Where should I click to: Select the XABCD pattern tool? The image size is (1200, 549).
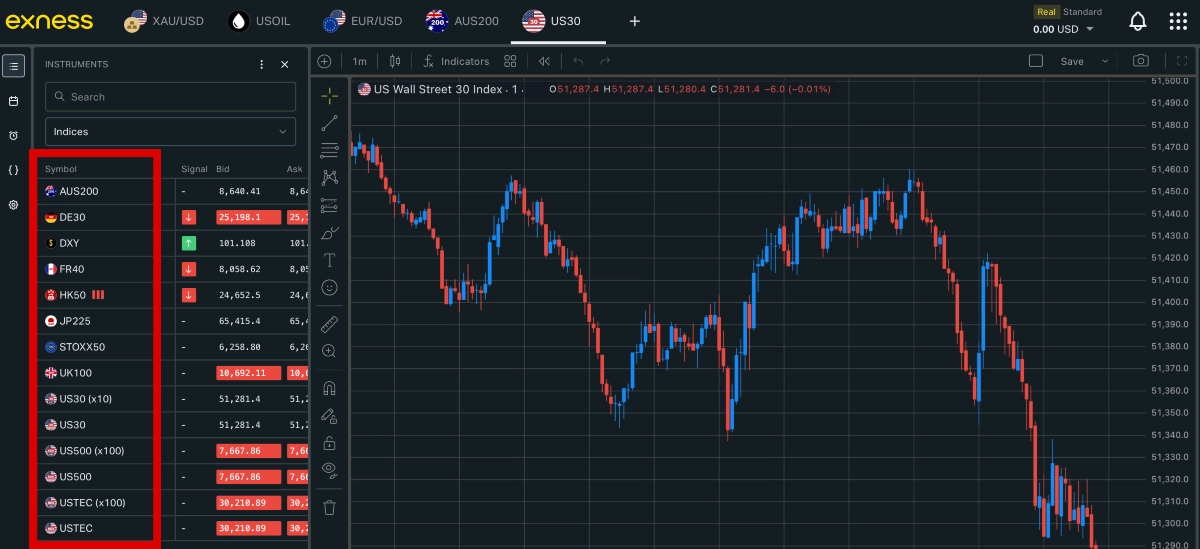click(x=329, y=178)
